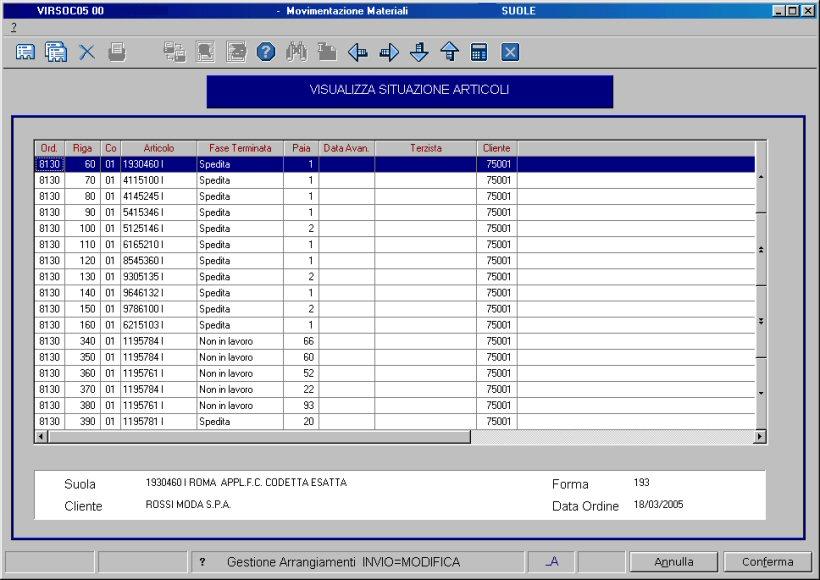This screenshot has width=820, height=580.
Task: Select article cell '9786100 I'
Action: [158, 309]
